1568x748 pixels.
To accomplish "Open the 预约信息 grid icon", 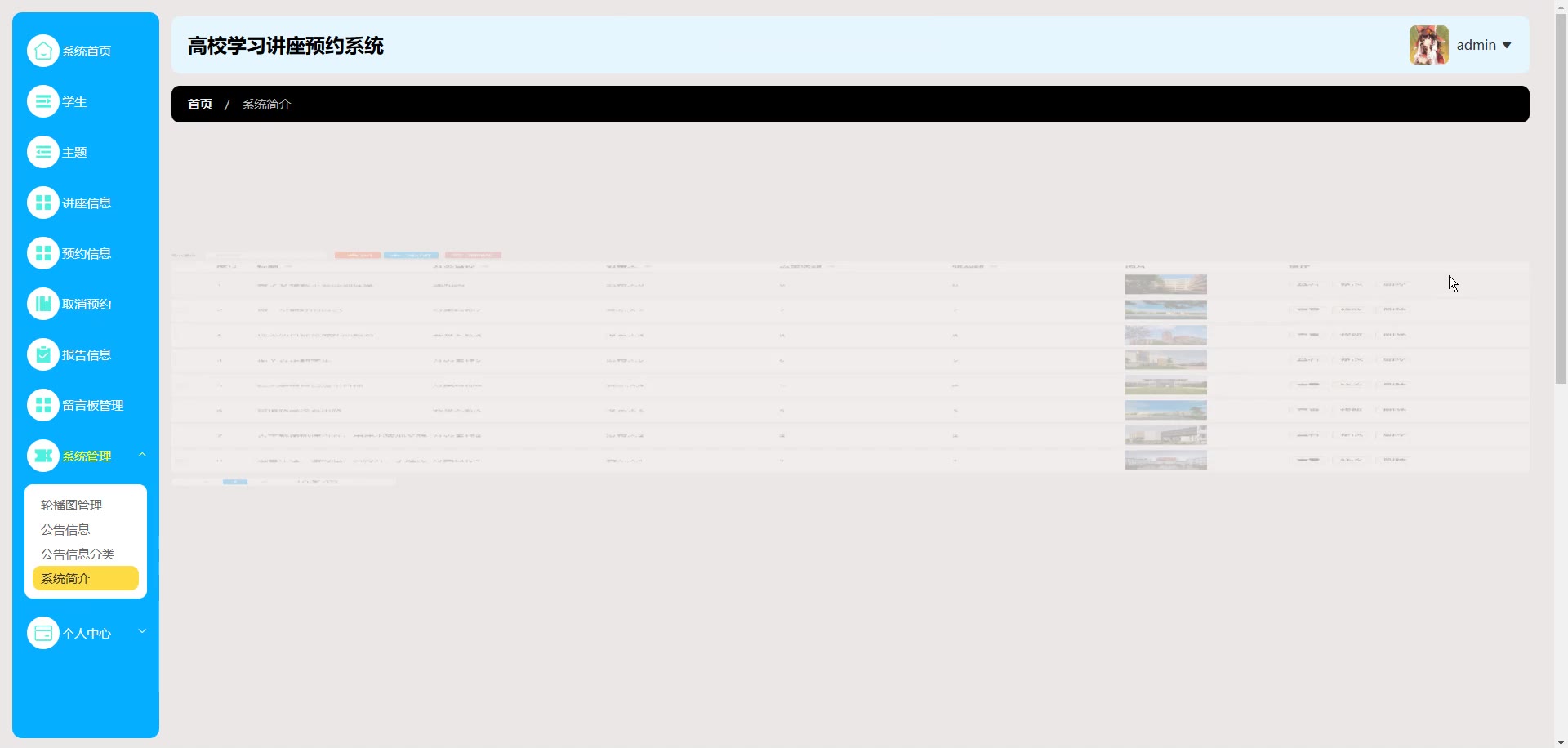I will pos(43,253).
